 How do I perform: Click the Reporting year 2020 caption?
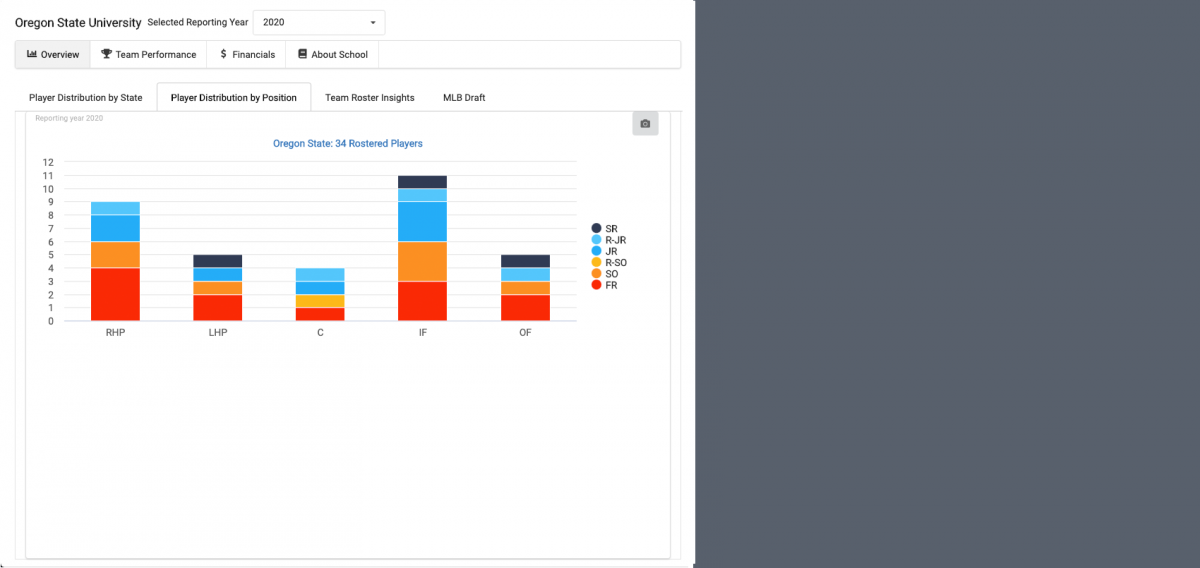click(x=69, y=118)
